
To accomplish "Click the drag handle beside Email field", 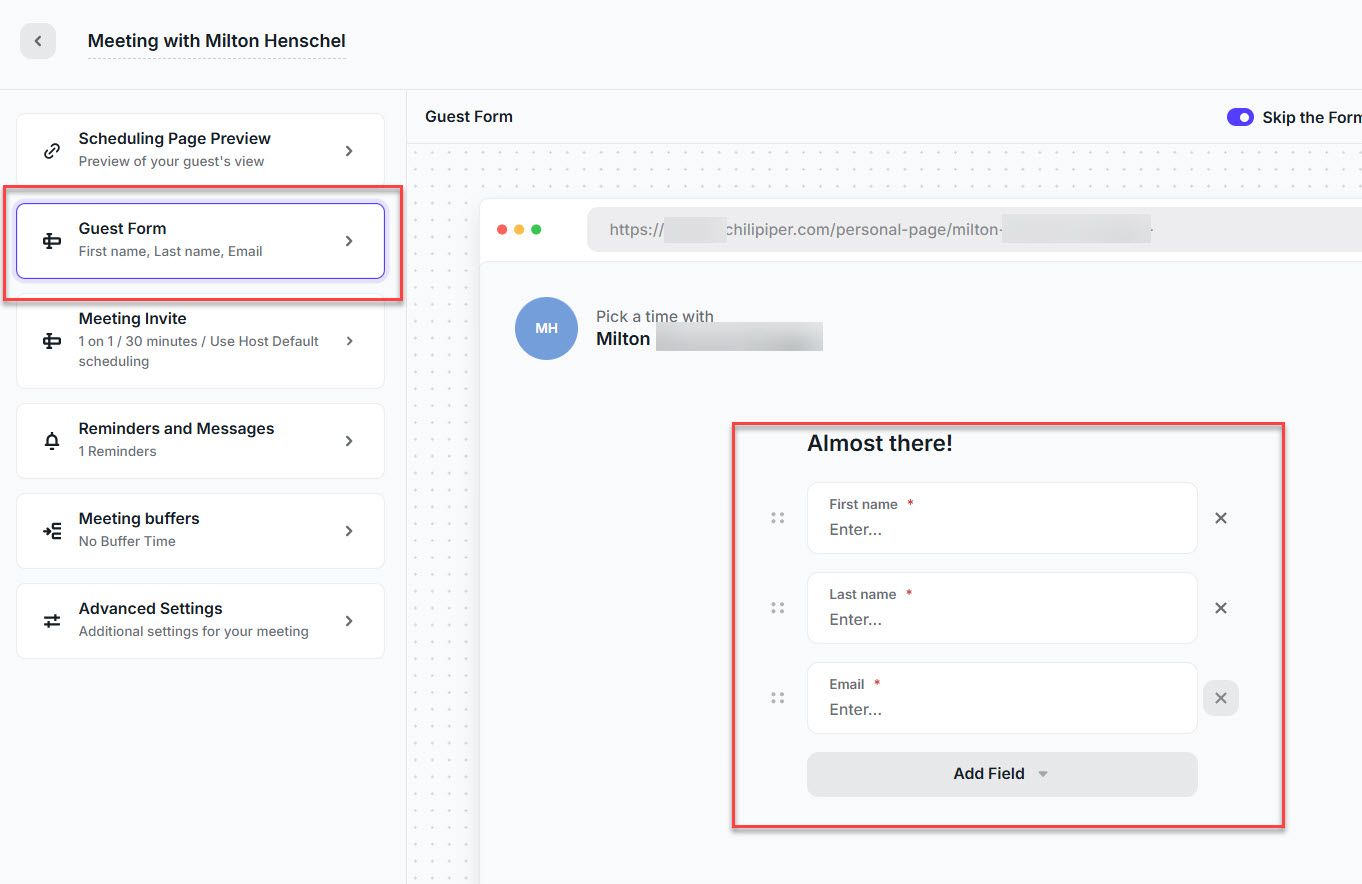I will (x=777, y=698).
